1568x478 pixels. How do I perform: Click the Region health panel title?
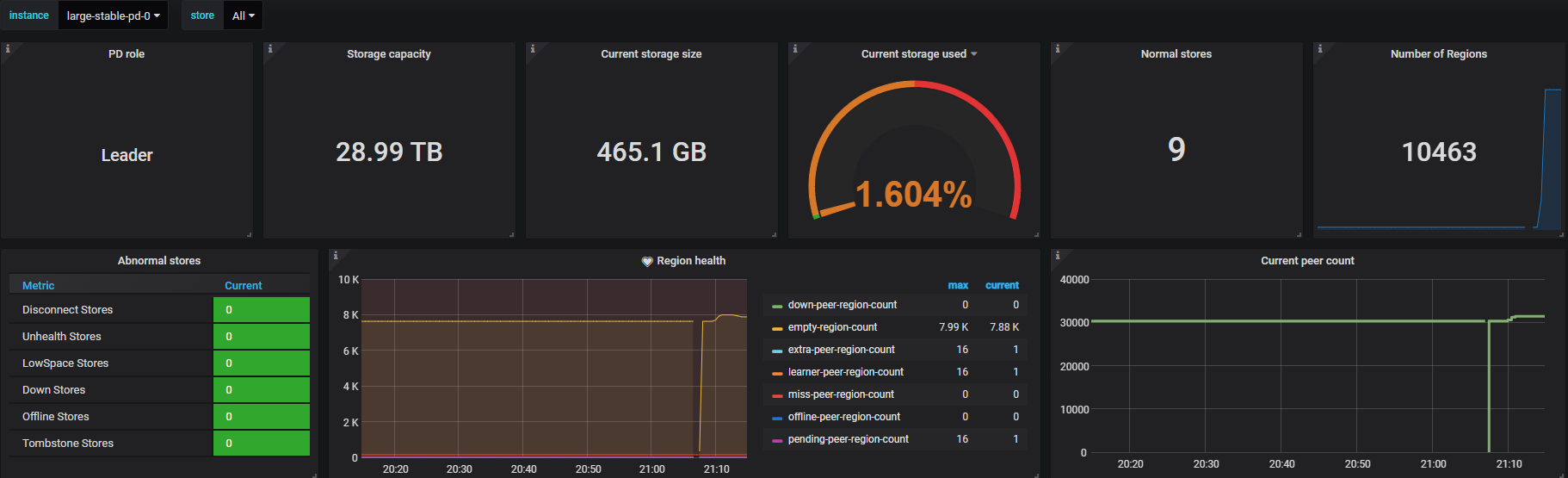[x=690, y=261]
